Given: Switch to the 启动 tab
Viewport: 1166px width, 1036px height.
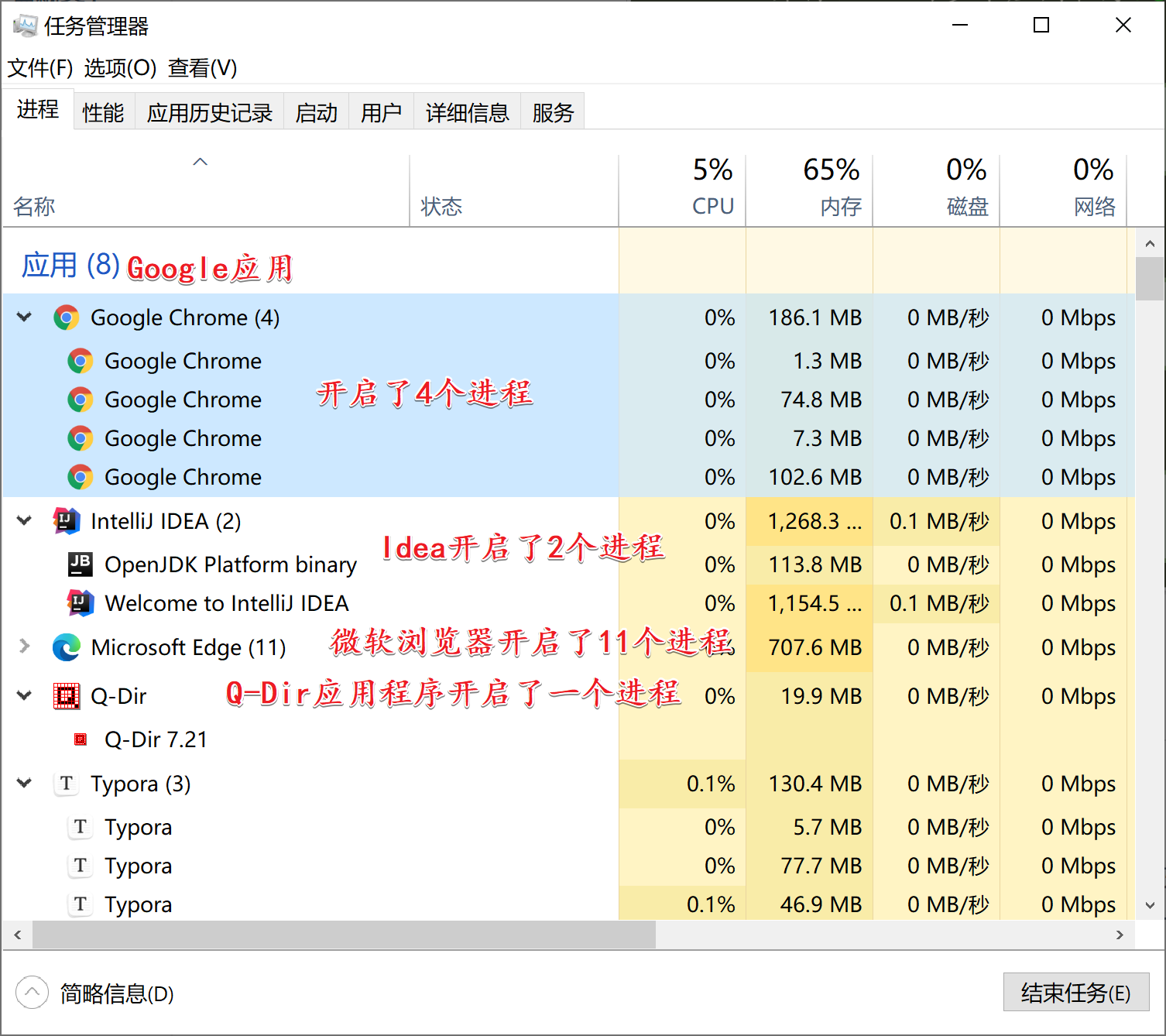Looking at the screenshot, I should [317, 113].
